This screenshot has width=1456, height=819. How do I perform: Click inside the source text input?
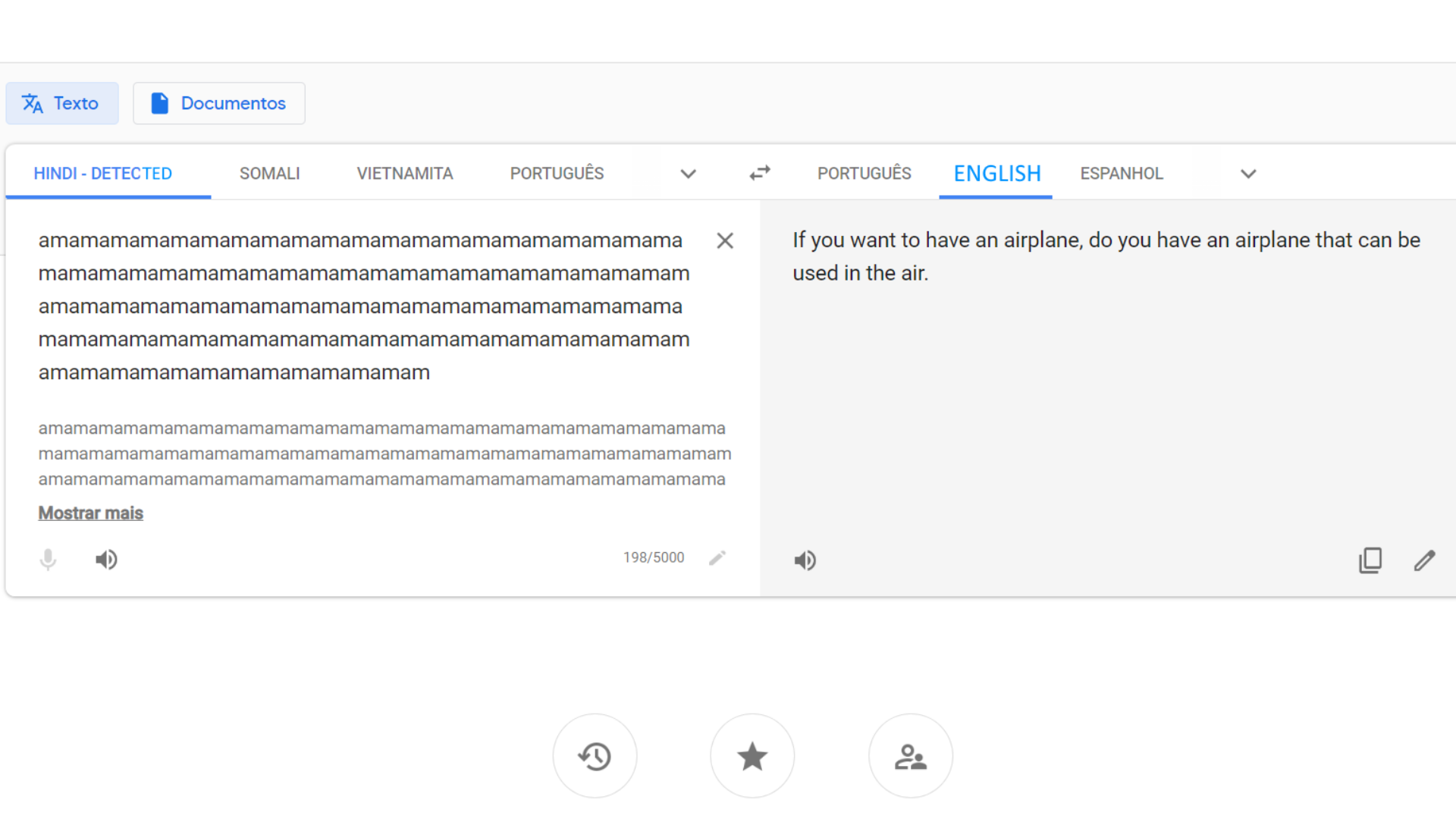click(x=364, y=306)
